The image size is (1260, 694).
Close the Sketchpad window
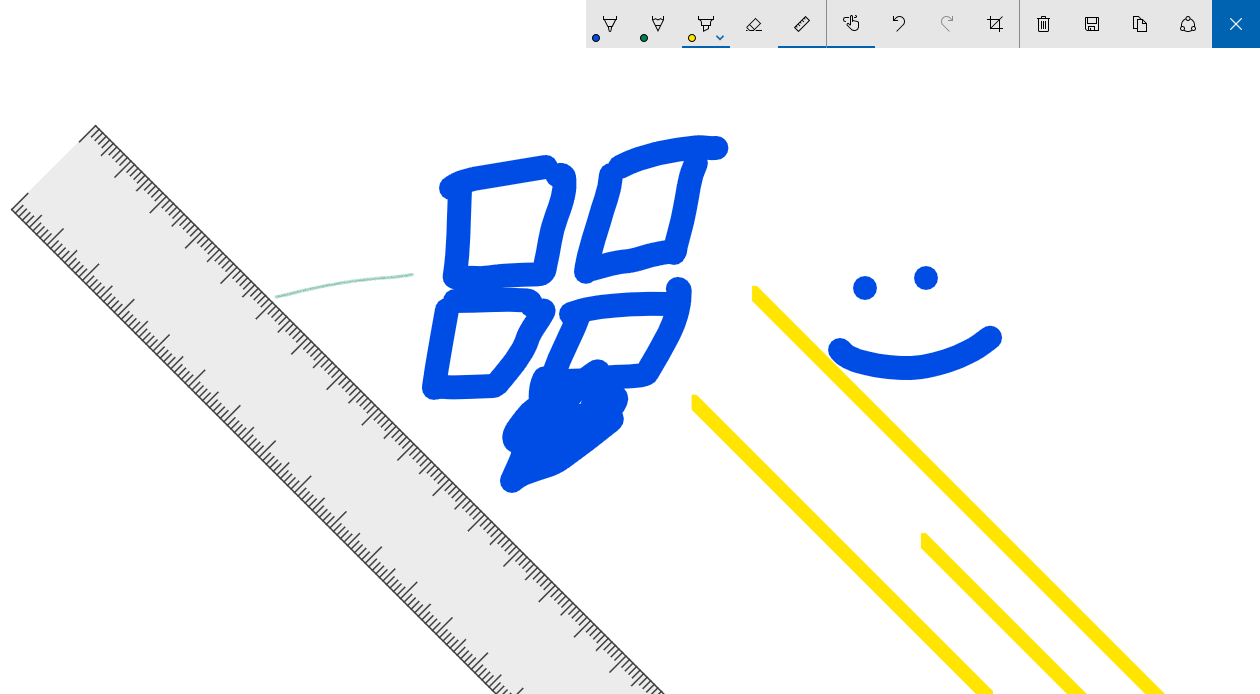coord(1236,24)
